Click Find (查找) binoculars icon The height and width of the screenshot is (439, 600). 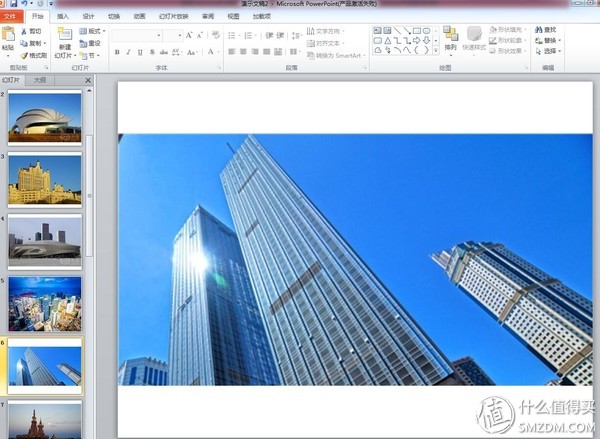[539, 30]
